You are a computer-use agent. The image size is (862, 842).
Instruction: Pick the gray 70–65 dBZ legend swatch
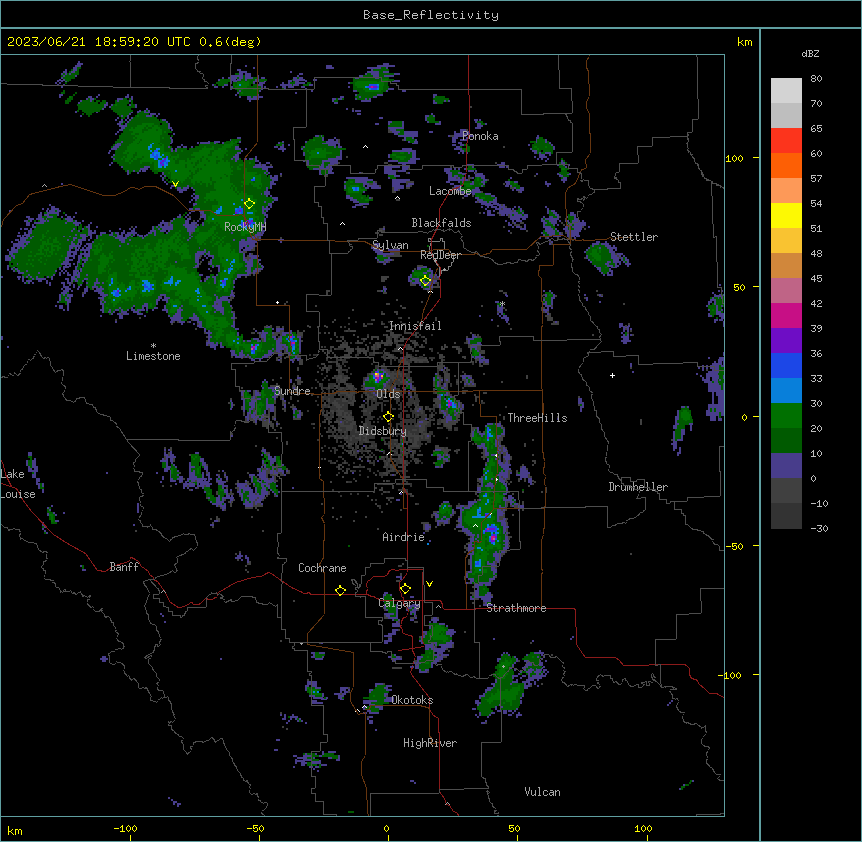pyautogui.click(x=786, y=115)
